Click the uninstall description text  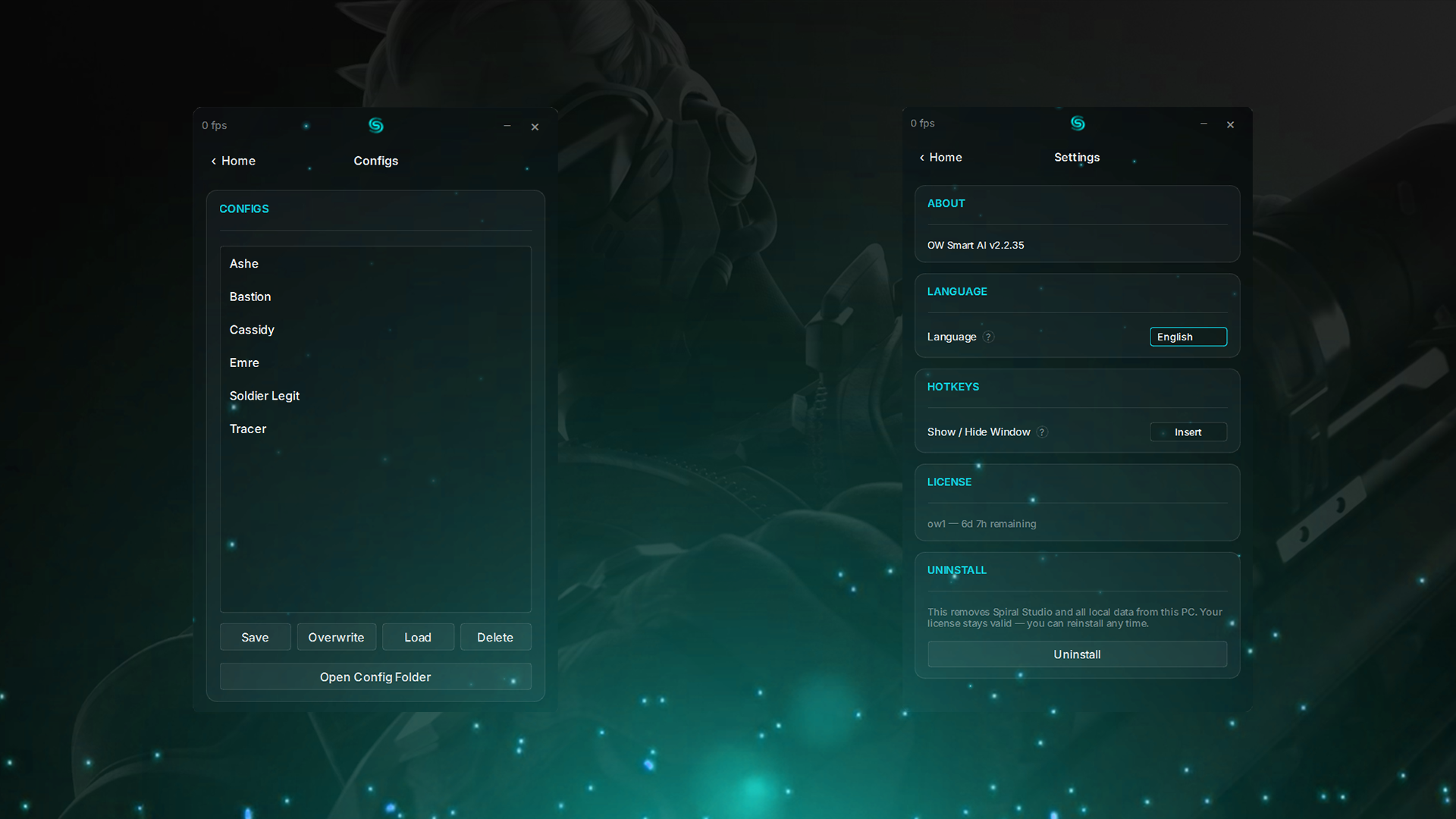1075,617
